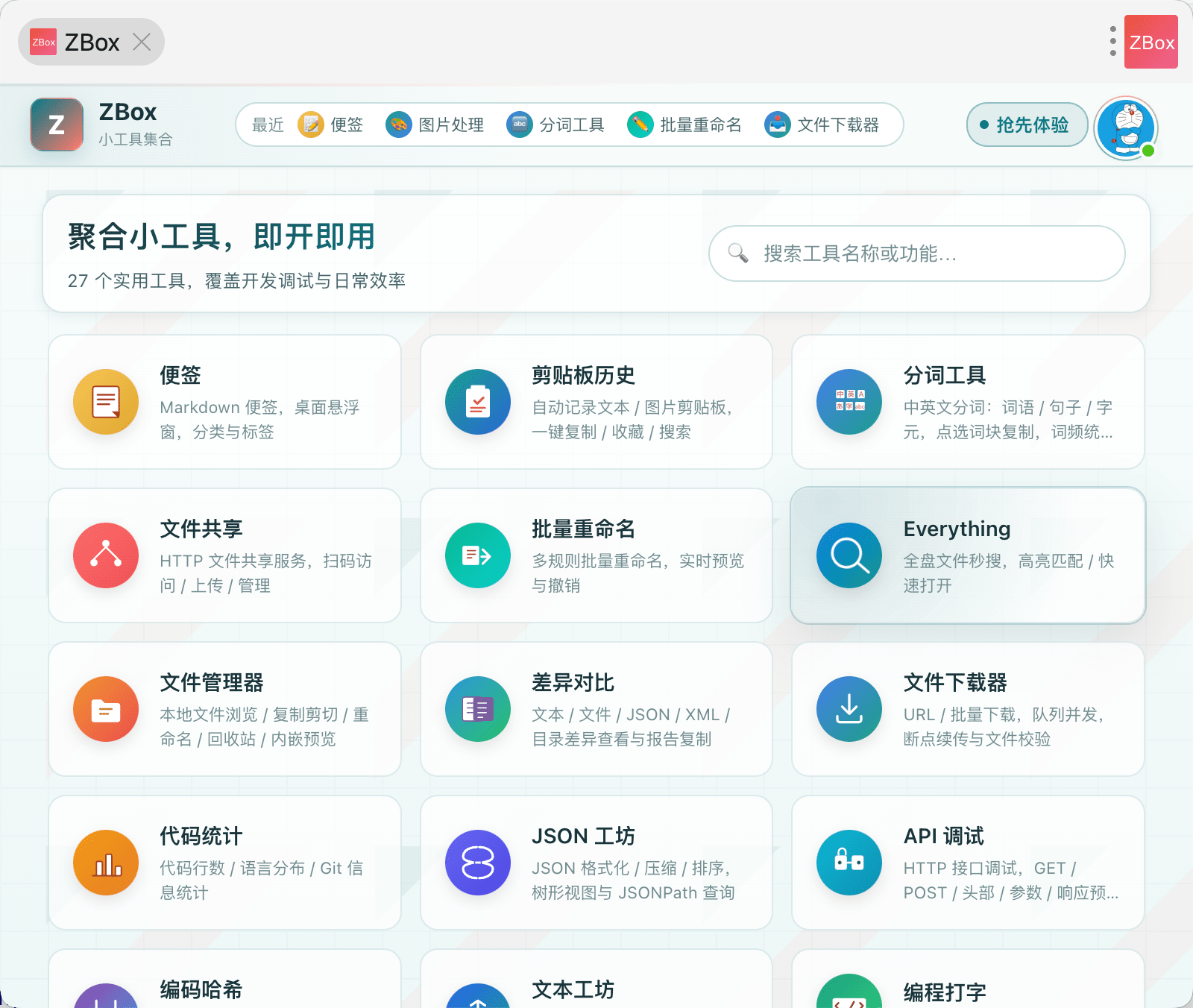Open the 文件管理器 folder icon
The image size is (1193, 1008).
pos(106,709)
